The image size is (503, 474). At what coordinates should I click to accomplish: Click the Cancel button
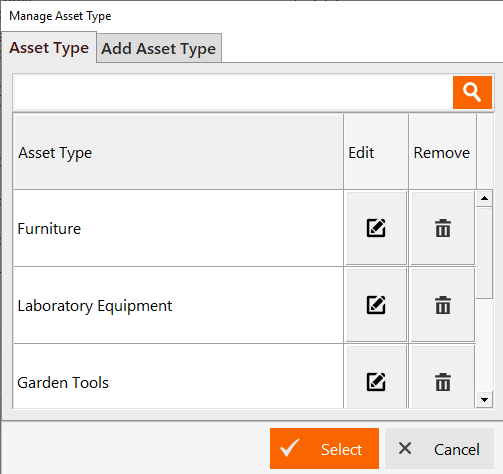(439, 449)
